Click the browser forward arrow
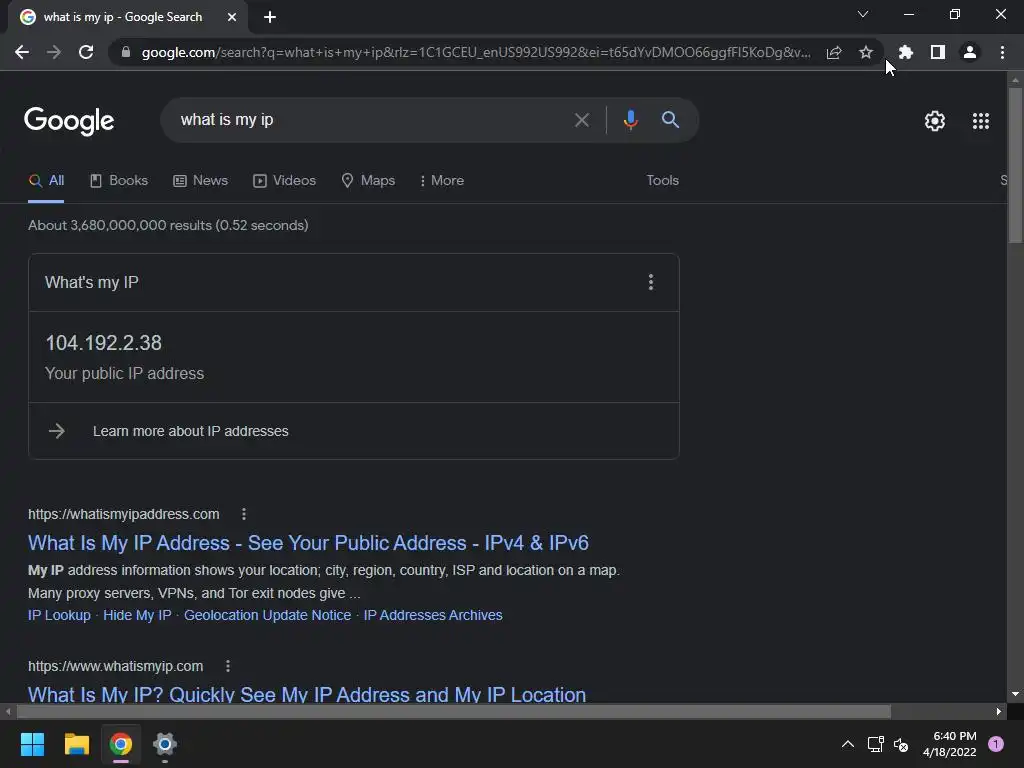Image resolution: width=1024 pixels, height=768 pixels. (54, 52)
